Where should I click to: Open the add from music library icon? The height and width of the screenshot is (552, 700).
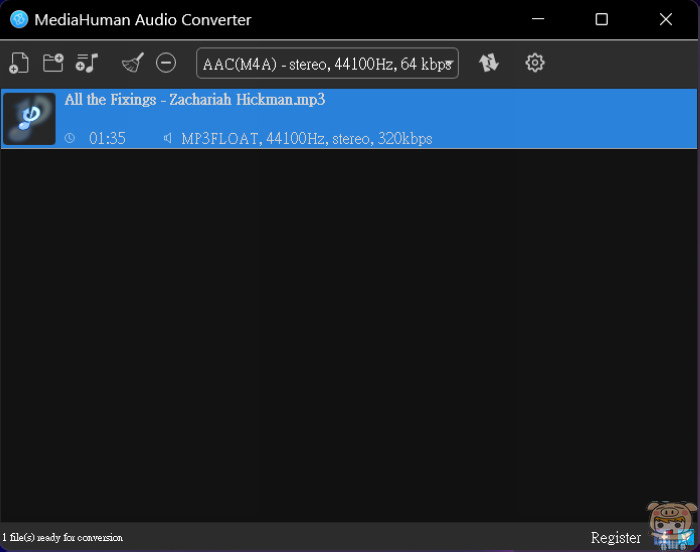point(87,63)
